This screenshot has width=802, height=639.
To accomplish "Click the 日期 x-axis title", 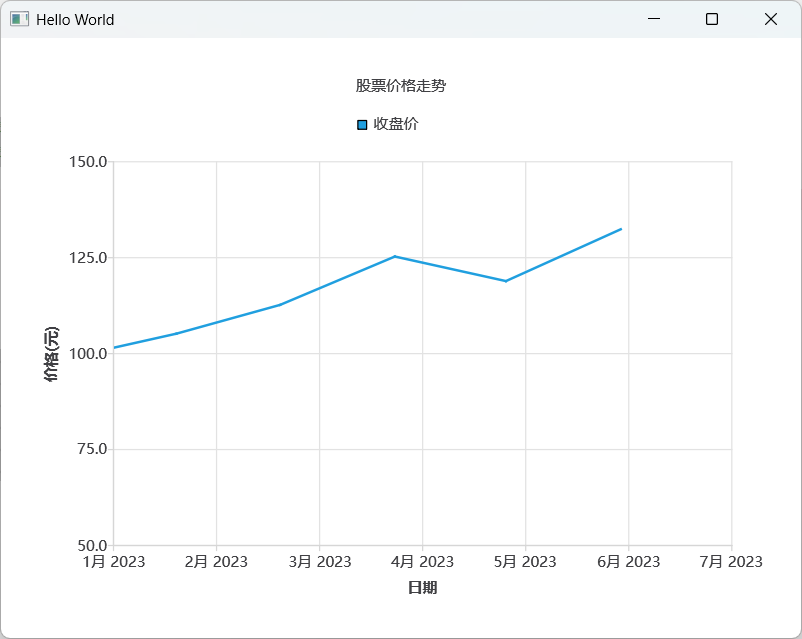I will coord(422,588).
